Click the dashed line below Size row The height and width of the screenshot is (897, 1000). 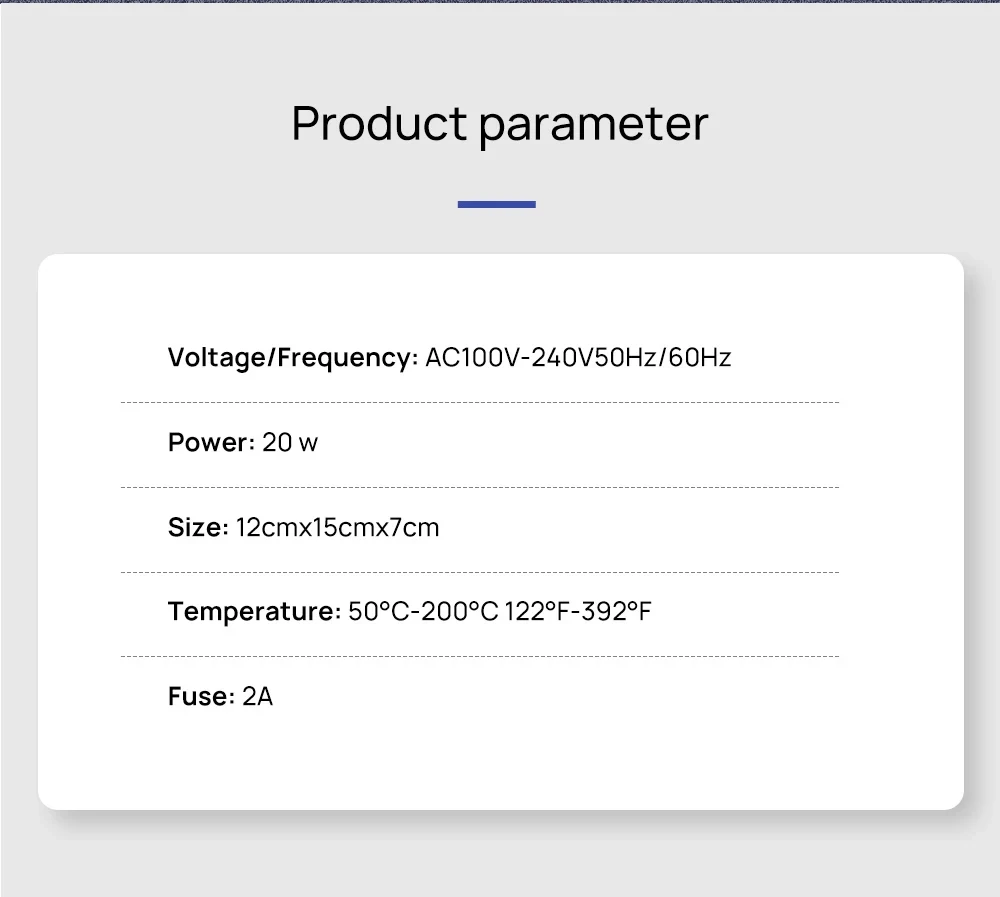click(480, 572)
